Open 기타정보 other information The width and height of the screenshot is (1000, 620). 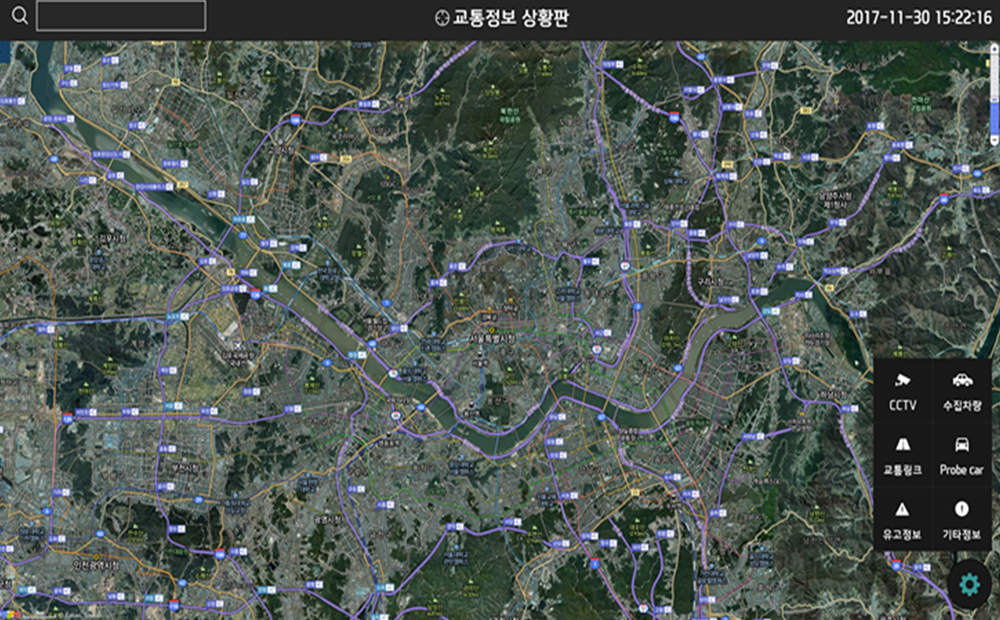(x=962, y=519)
